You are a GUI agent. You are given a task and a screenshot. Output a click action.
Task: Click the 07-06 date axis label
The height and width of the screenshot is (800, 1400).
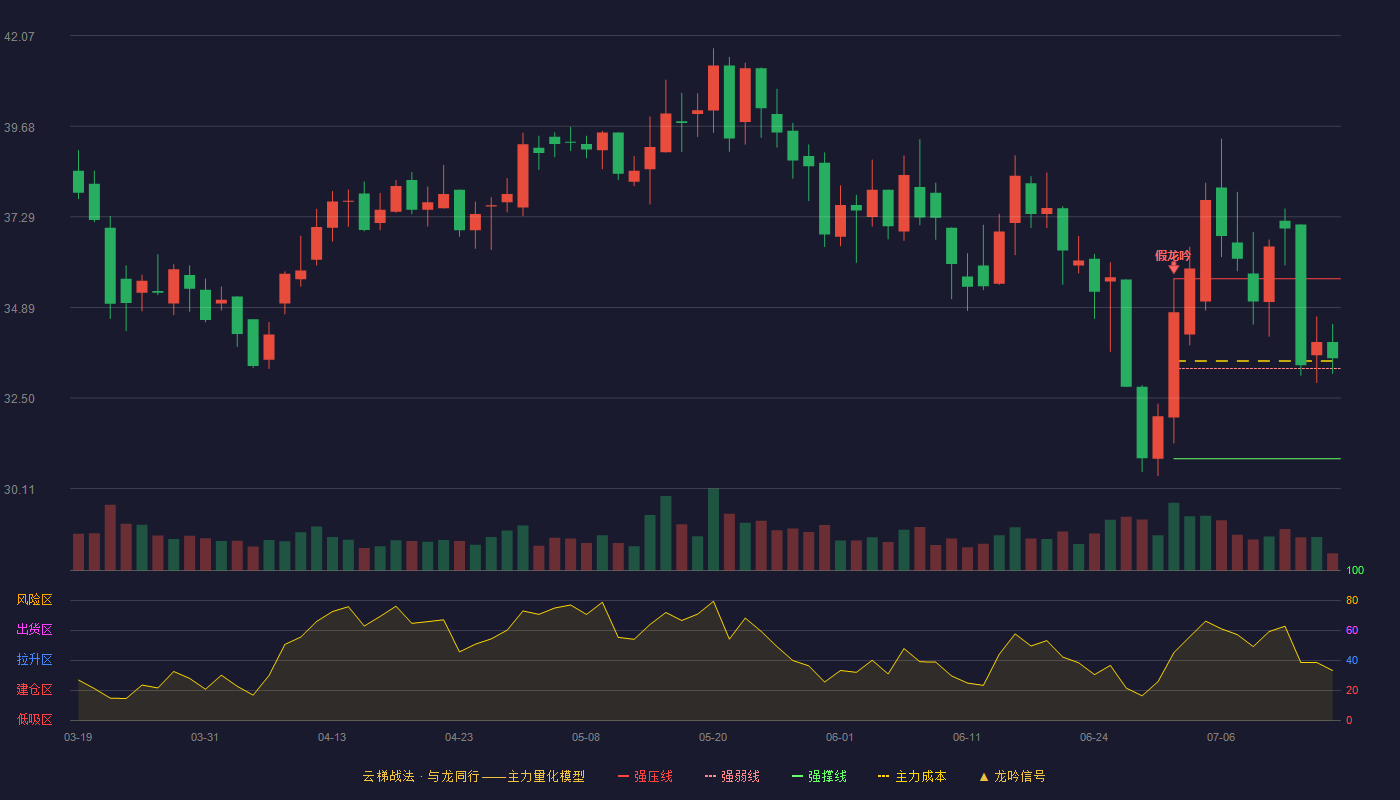1221,737
